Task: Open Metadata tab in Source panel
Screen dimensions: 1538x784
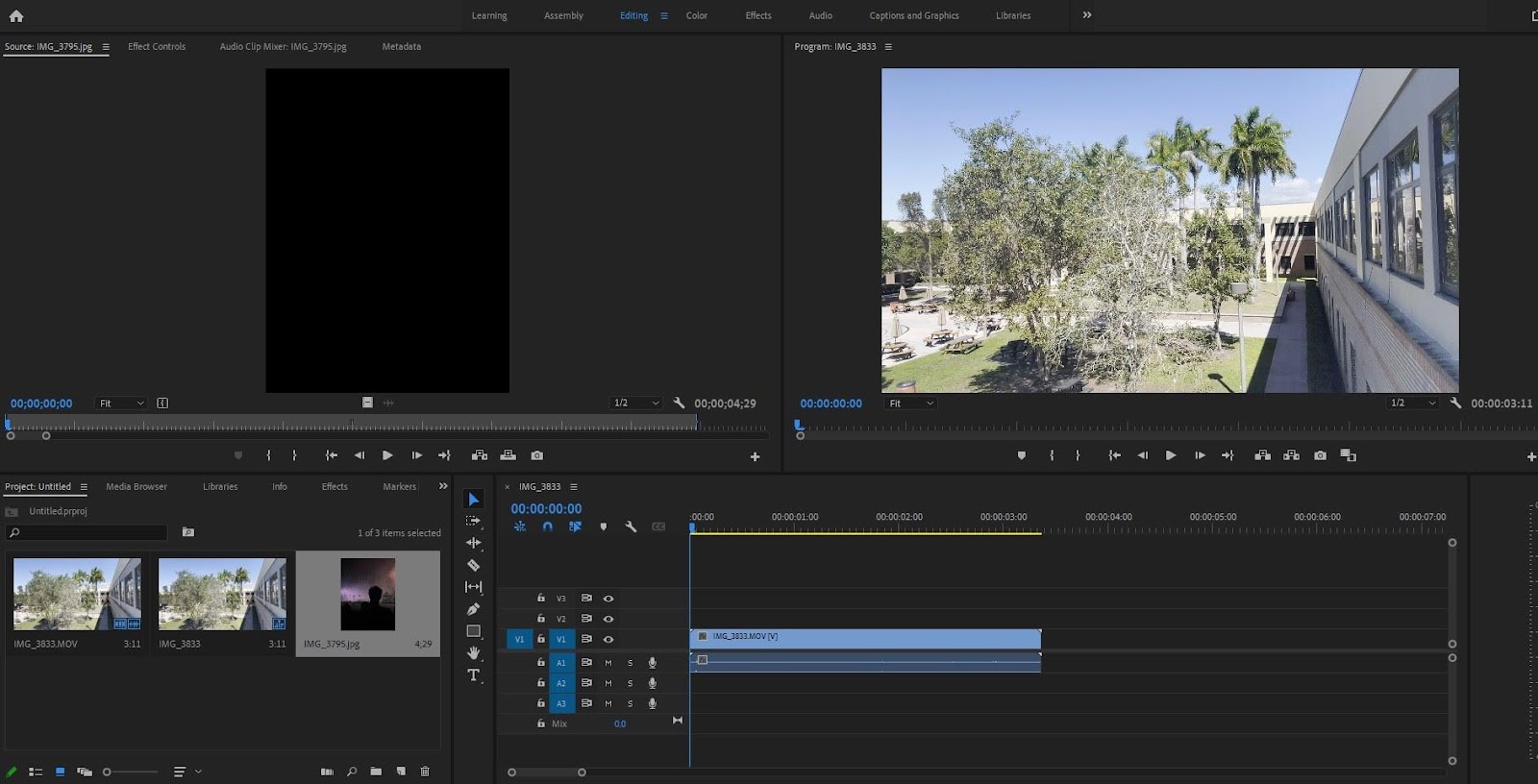Action: 402,46
